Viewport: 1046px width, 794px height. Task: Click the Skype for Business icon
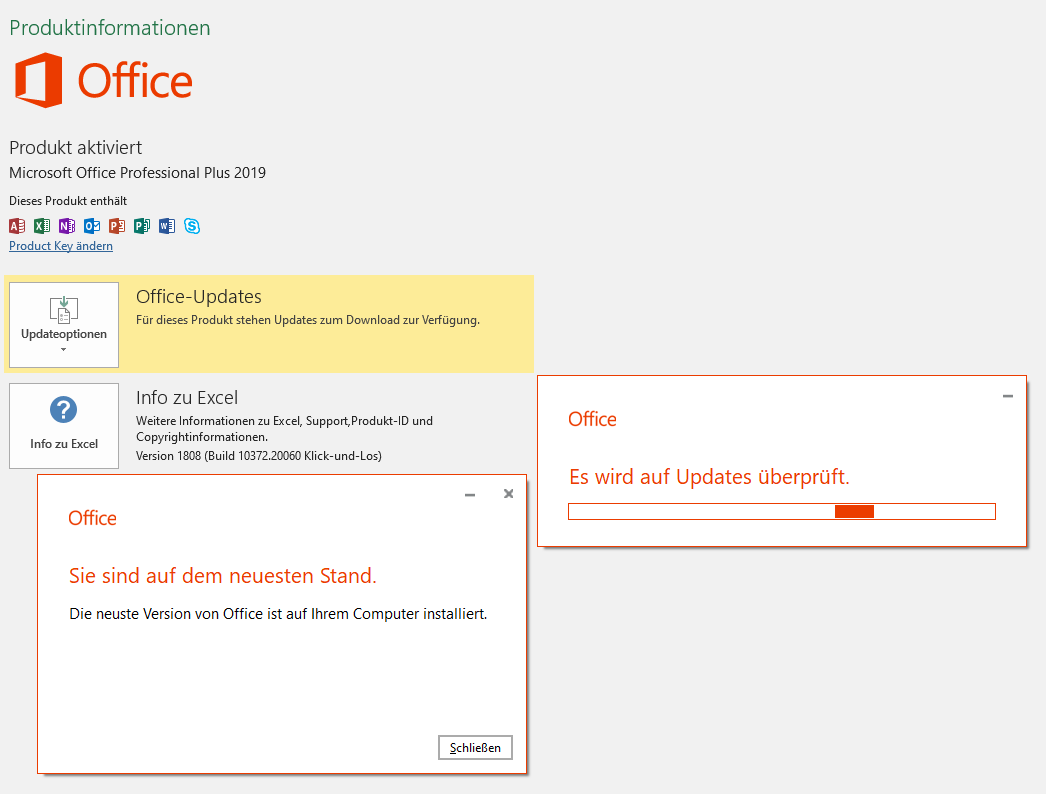pos(192,226)
